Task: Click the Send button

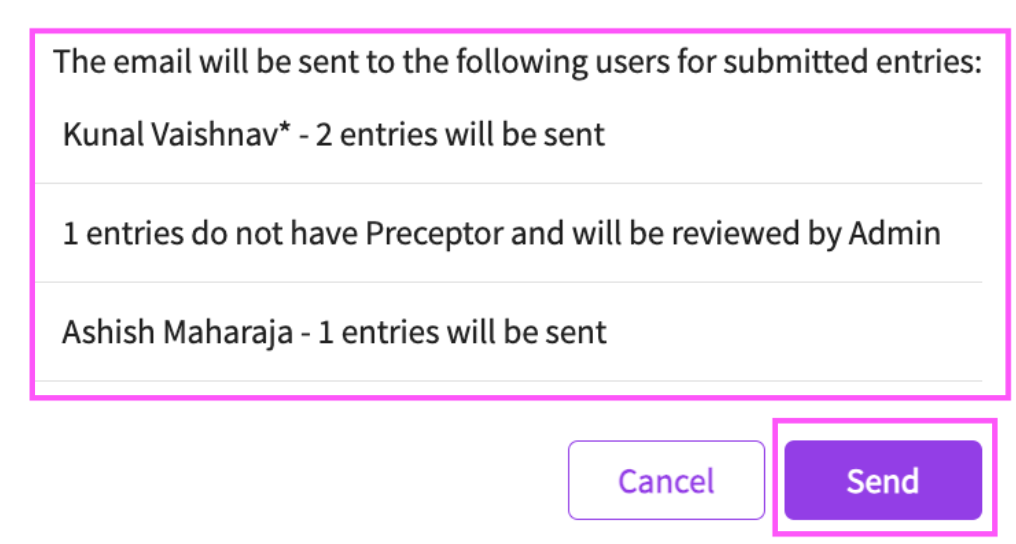Action: click(883, 480)
